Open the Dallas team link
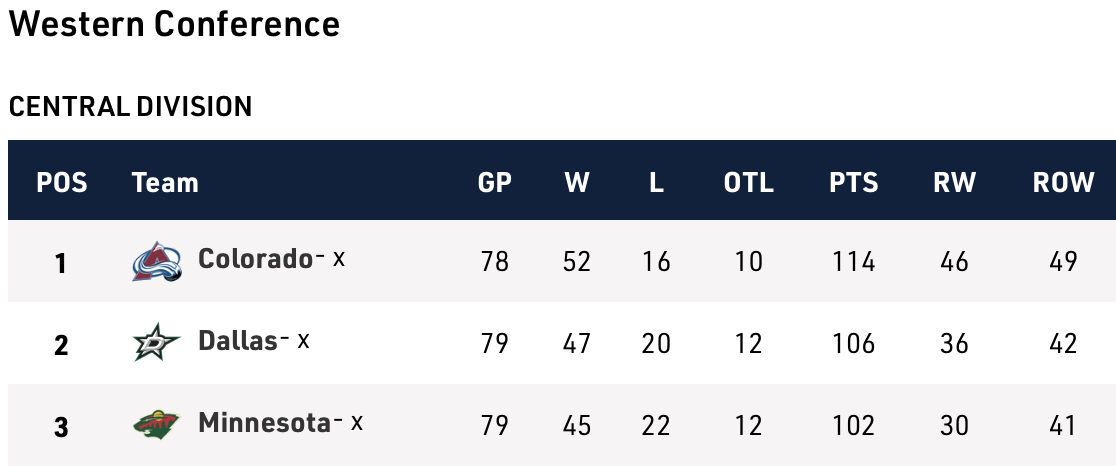The height and width of the screenshot is (466, 1116). [x=237, y=341]
